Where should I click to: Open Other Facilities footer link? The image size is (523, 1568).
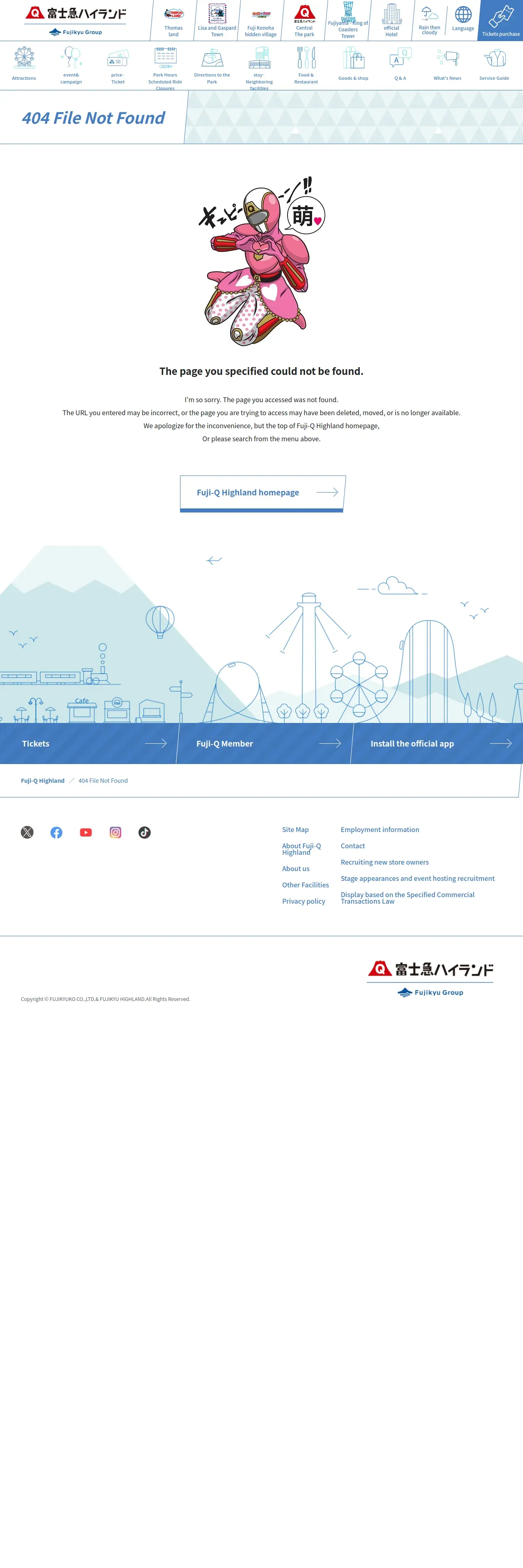pyautogui.click(x=305, y=885)
